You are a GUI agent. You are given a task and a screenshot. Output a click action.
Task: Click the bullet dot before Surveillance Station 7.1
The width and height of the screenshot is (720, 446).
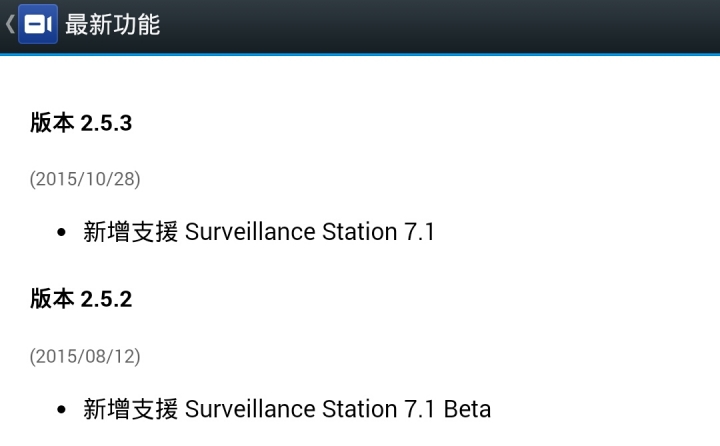coord(62,232)
